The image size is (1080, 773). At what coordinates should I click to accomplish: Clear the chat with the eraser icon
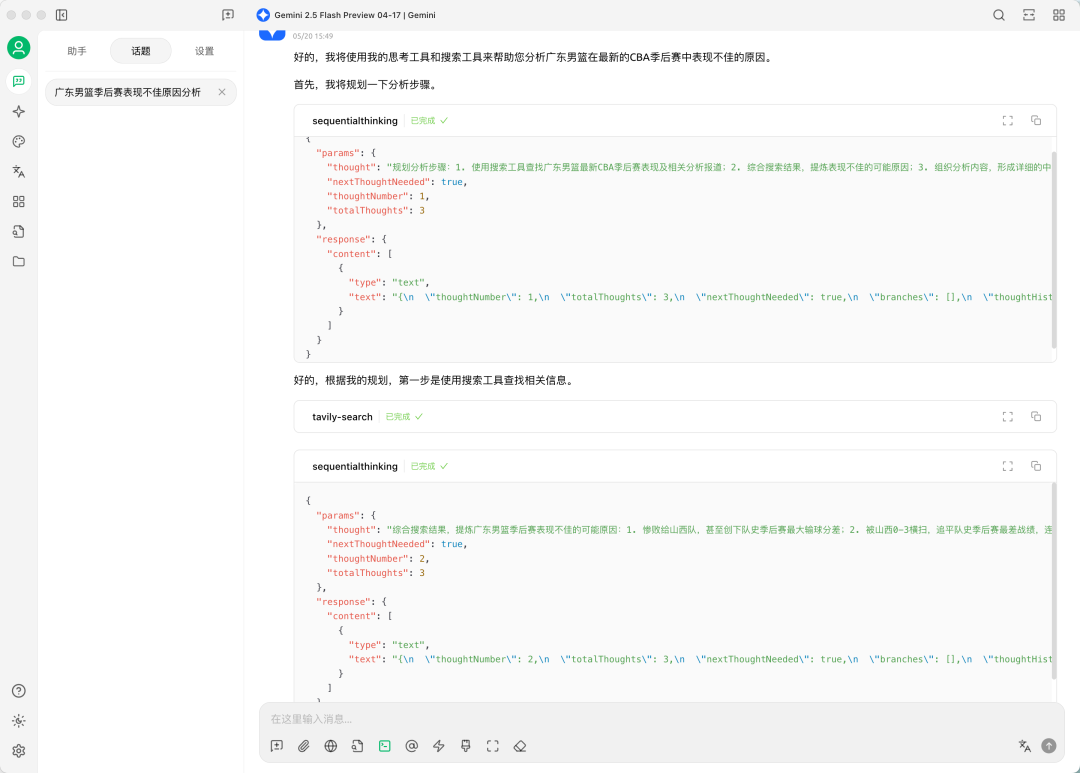520,746
